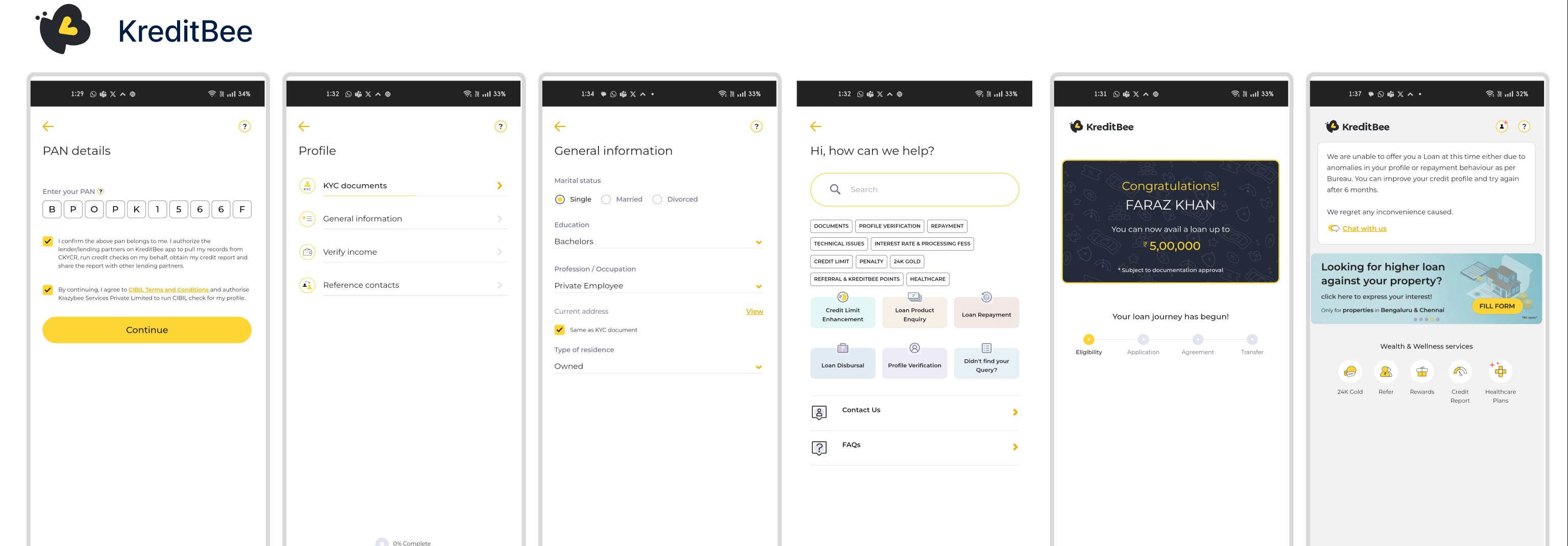Open Verify income row chevron

coord(500,252)
